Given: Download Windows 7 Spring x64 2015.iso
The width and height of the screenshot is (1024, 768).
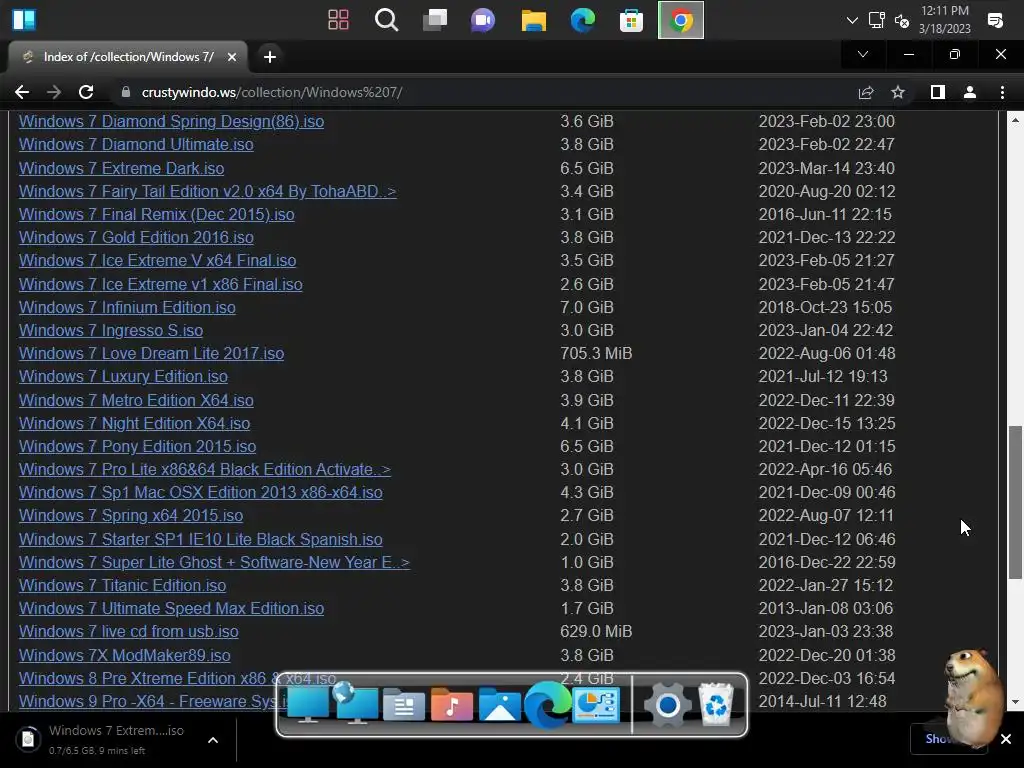Looking at the screenshot, I should click(x=131, y=515).
